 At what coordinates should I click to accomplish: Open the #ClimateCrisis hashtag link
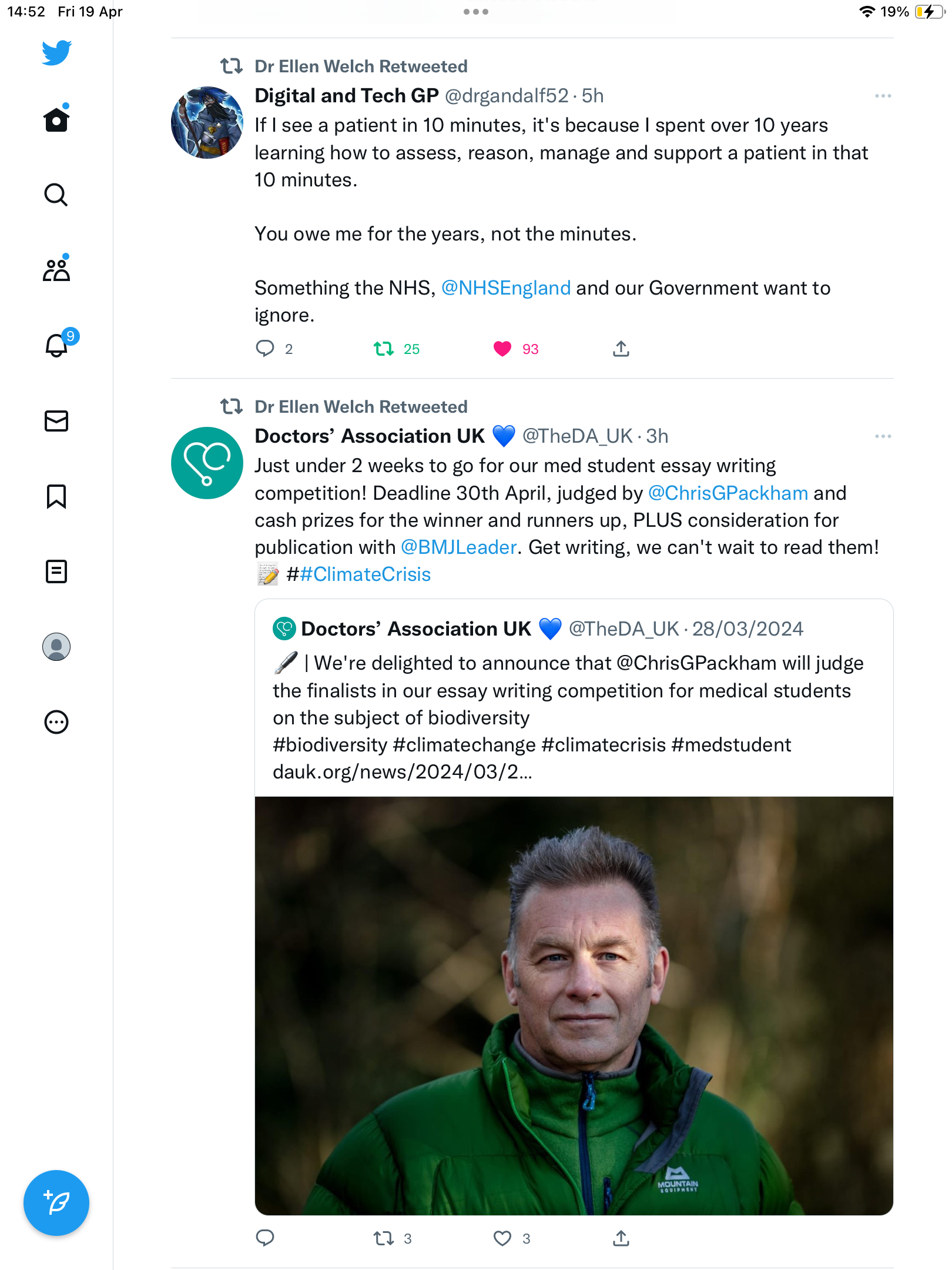pyautogui.click(x=366, y=574)
